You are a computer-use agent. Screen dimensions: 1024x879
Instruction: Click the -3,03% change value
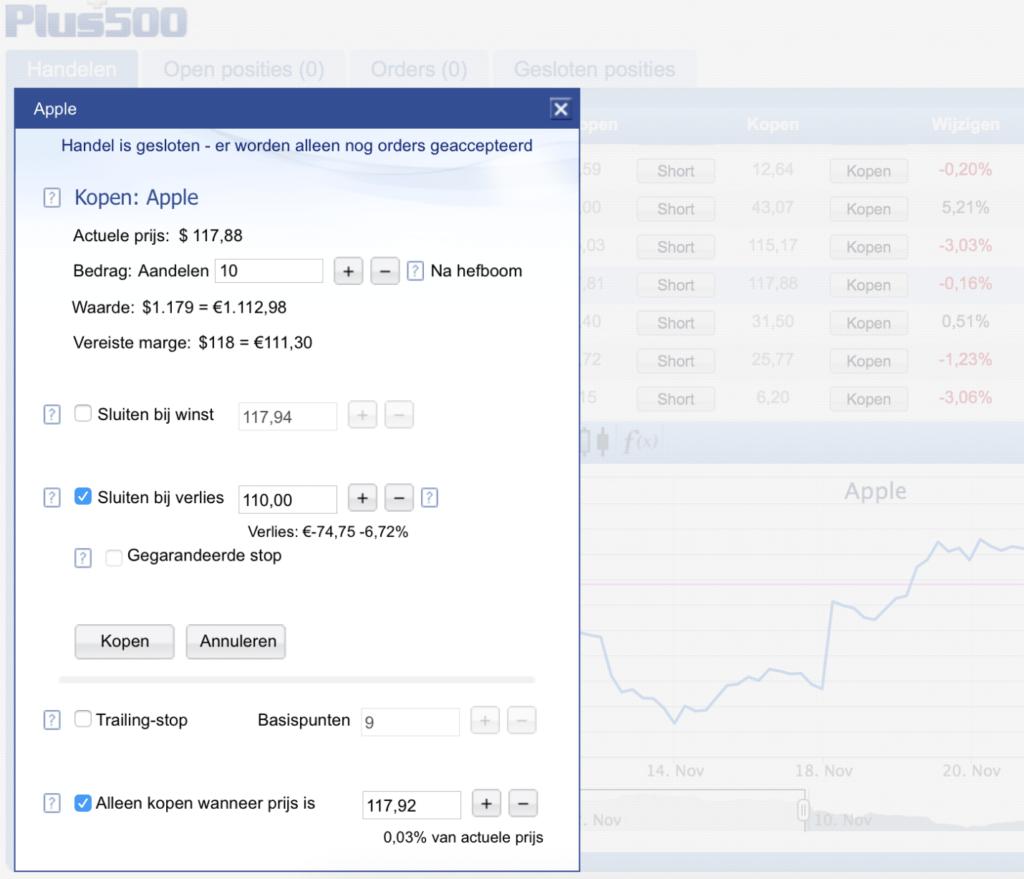click(x=965, y=246)
